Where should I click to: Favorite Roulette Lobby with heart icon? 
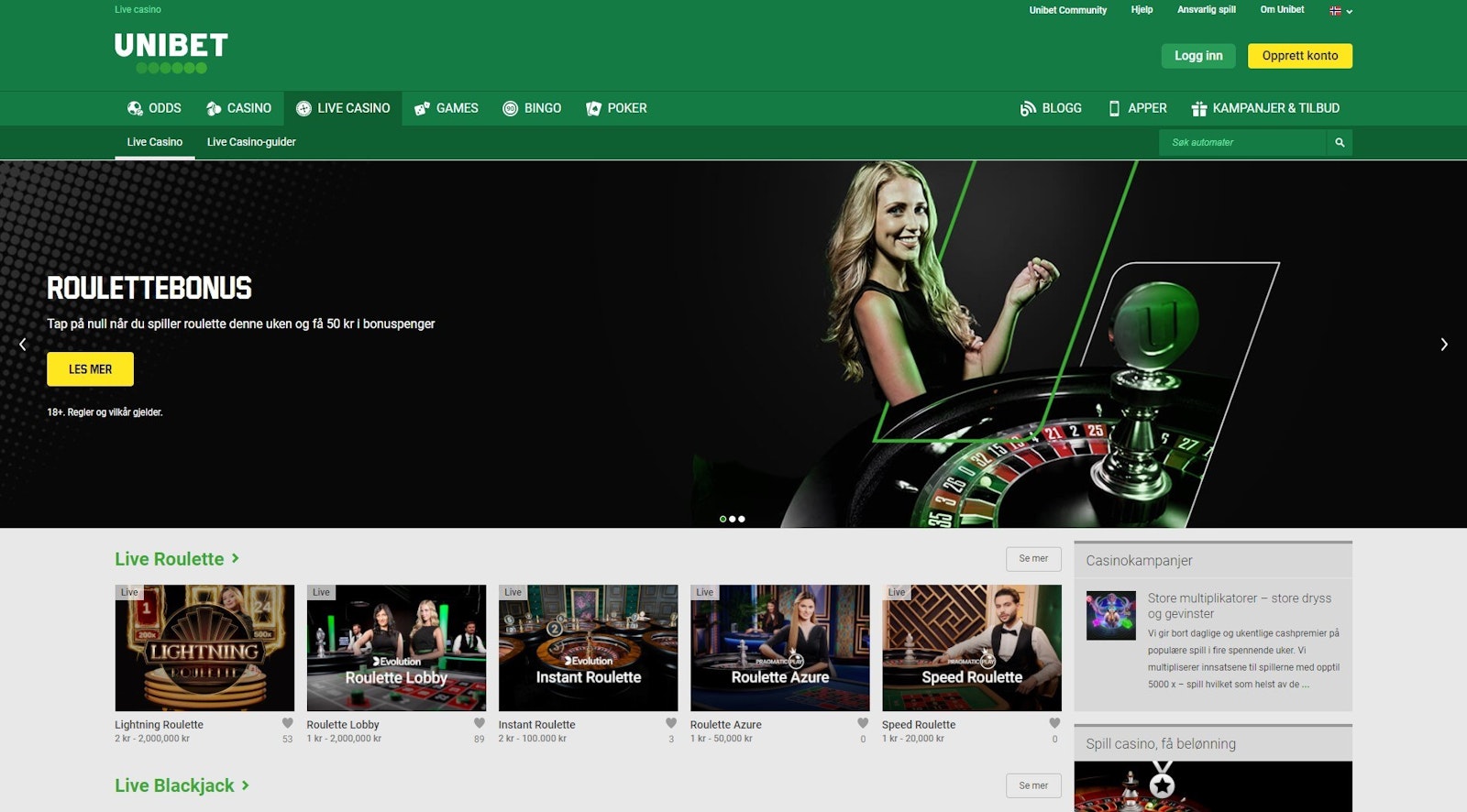(480, 723)
